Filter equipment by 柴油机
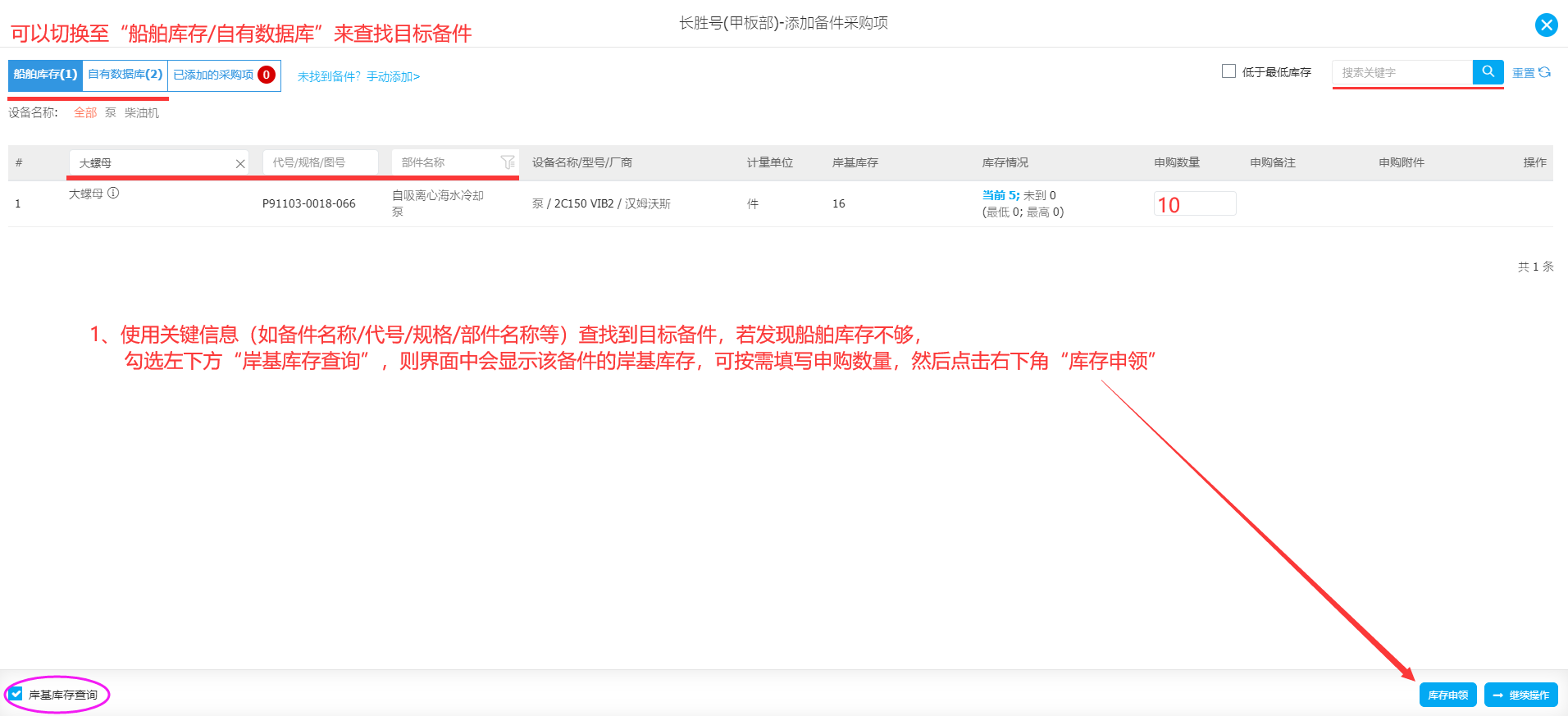 142,112
